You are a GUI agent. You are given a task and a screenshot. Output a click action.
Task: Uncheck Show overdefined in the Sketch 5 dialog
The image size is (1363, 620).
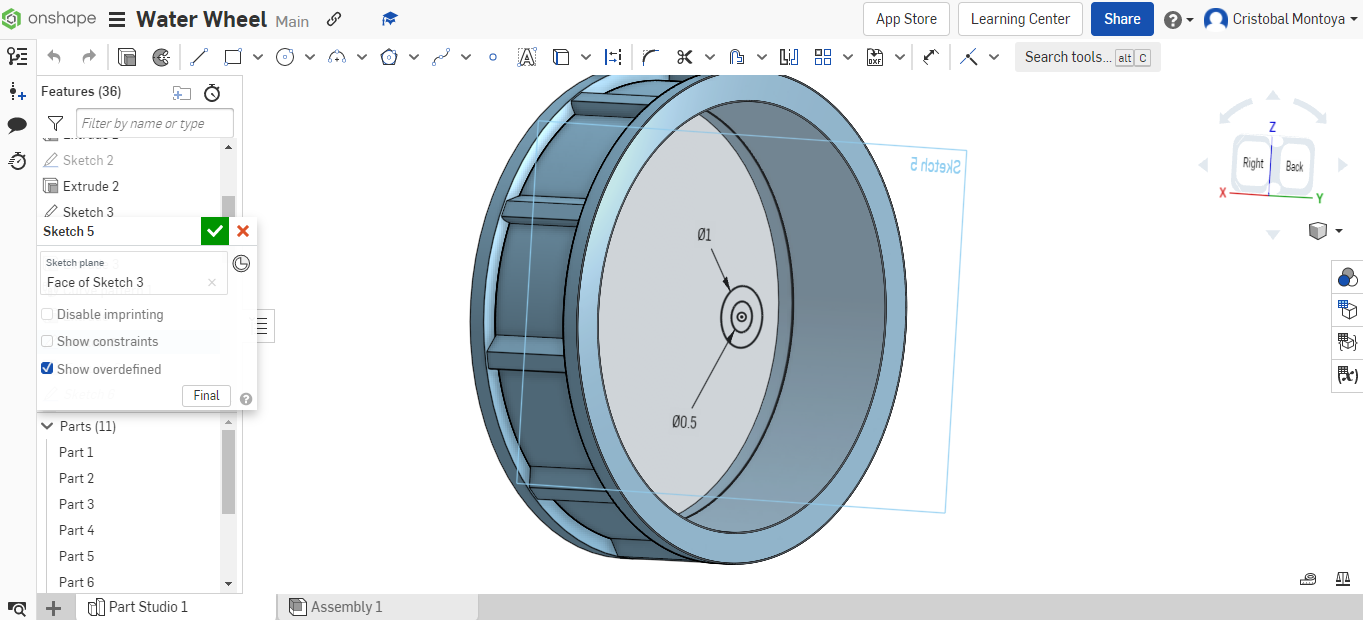click(x=47, y=368)
